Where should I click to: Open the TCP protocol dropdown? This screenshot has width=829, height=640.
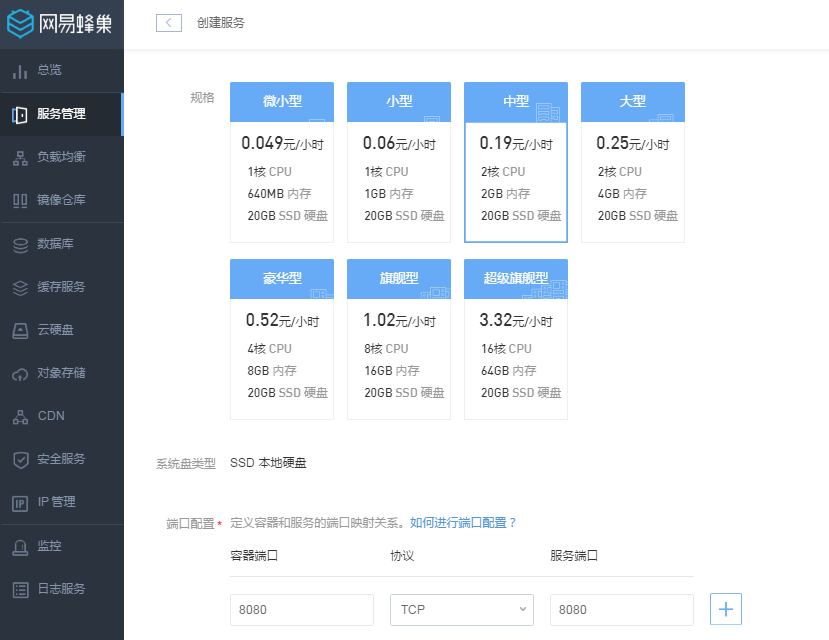pyautogui.click(x=461, y=609)
